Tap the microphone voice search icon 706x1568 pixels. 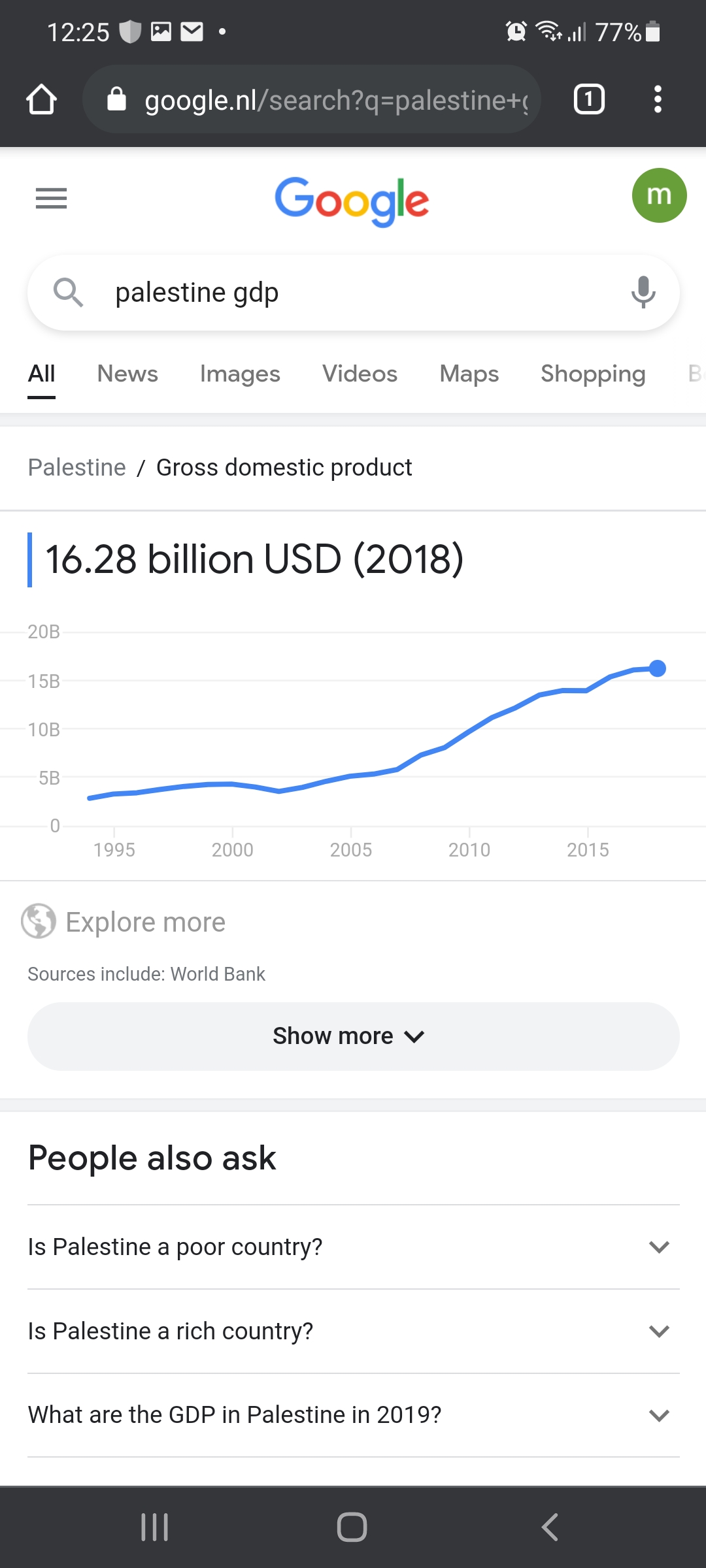(643, 292)
